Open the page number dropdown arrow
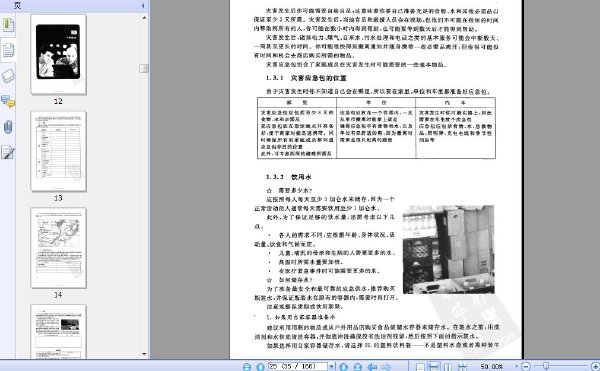600x371 pixels. pyautogui.click(x=331, y=366)
